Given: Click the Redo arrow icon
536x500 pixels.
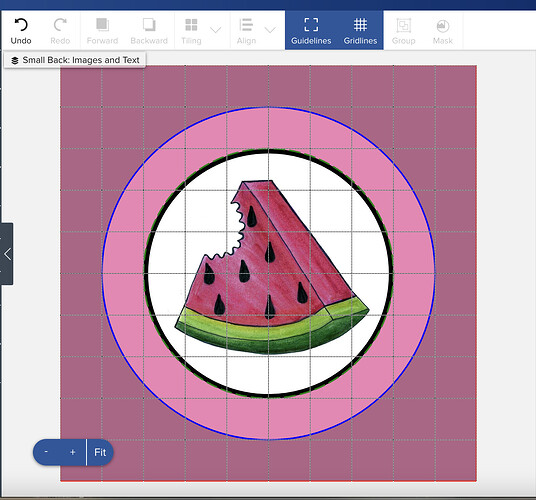Looking at the screenshot, I should pyautogui.click(x=60, y=25).
